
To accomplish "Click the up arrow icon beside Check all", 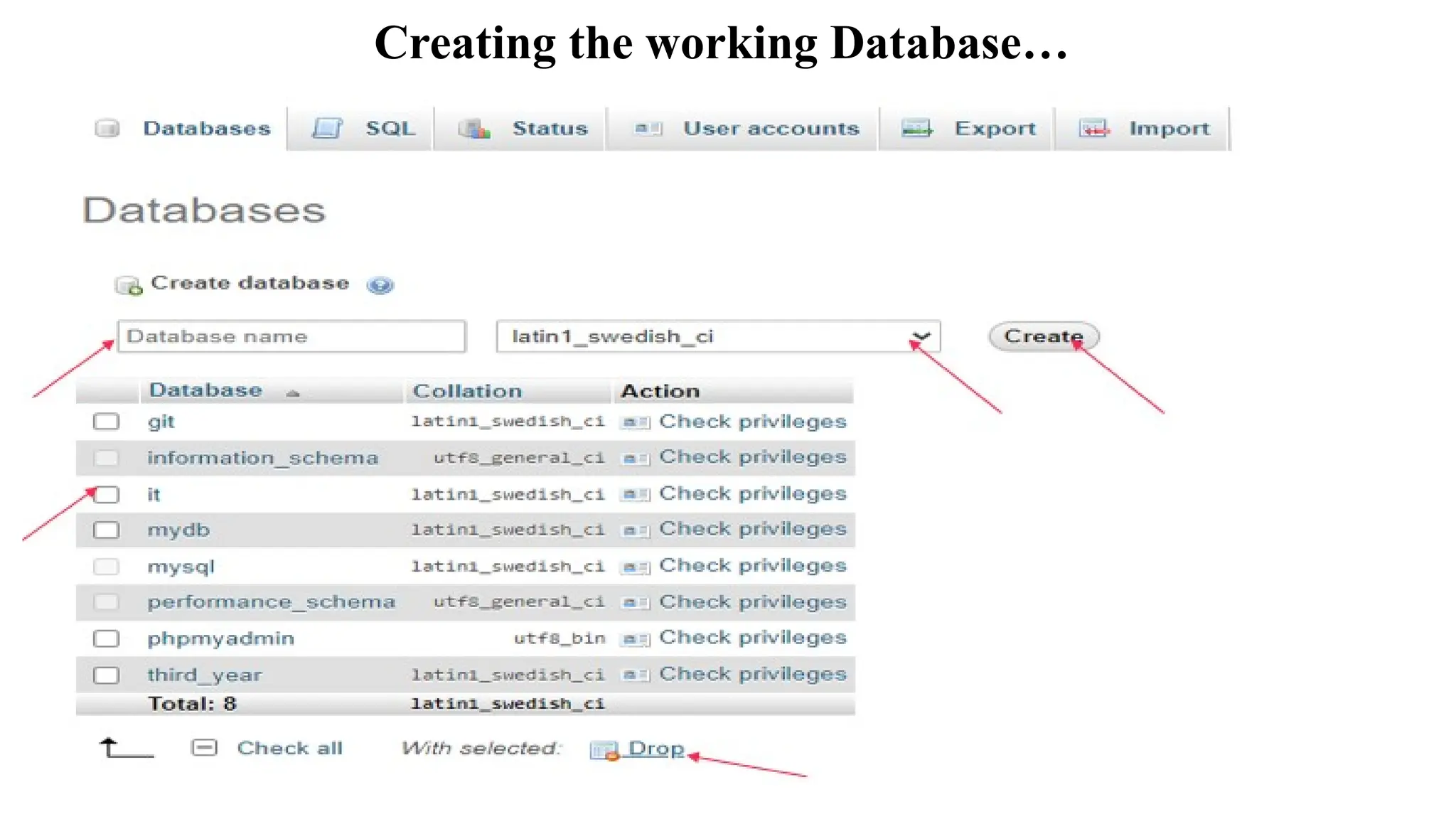I will coord(127,748).
